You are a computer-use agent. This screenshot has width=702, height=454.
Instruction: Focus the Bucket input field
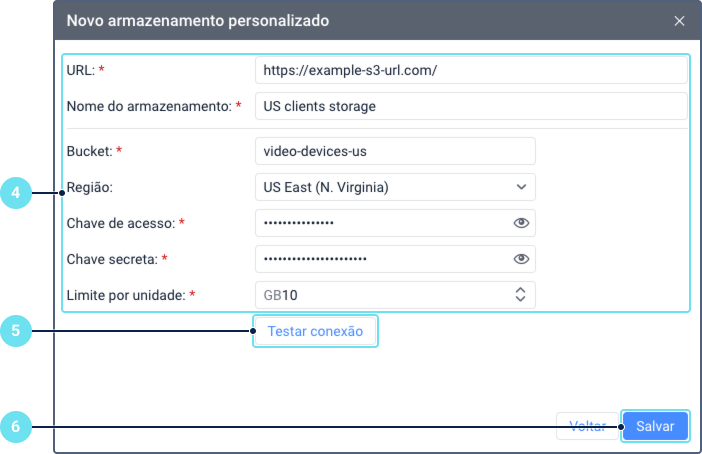click(x=395, y=151)
